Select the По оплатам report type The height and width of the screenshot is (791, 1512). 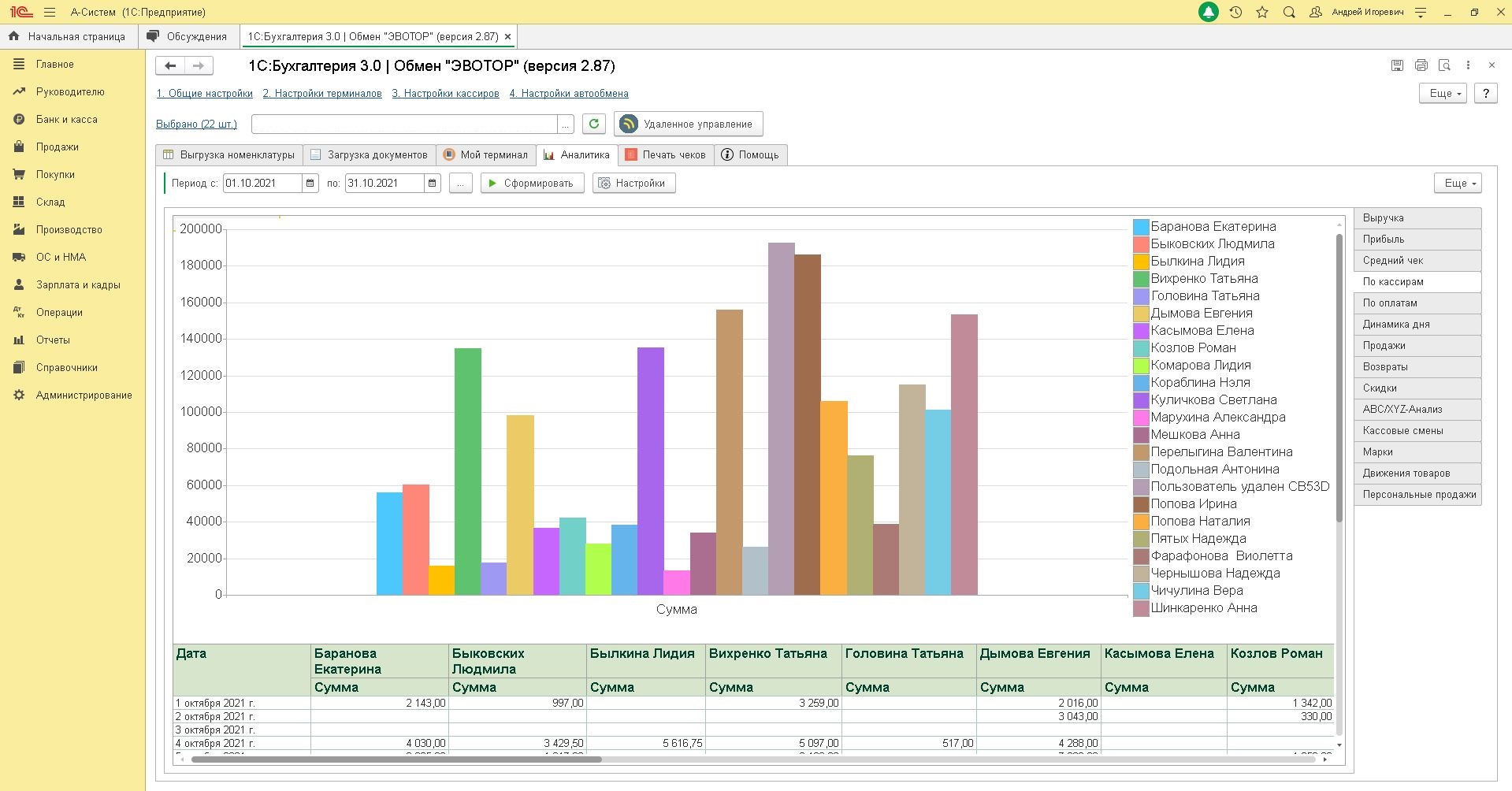click(1417, 303)
